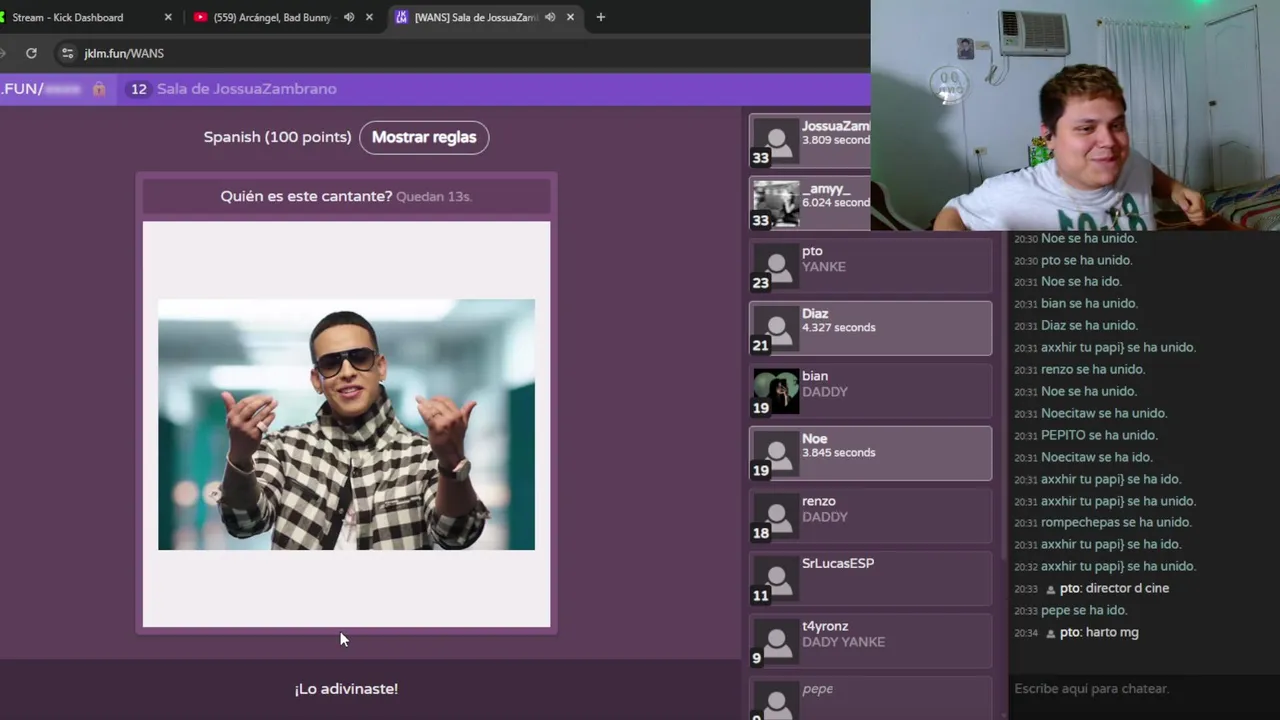The image size is (1280, 720).
Task: Click the JKLM favicon on third tab
Action: 402,17
